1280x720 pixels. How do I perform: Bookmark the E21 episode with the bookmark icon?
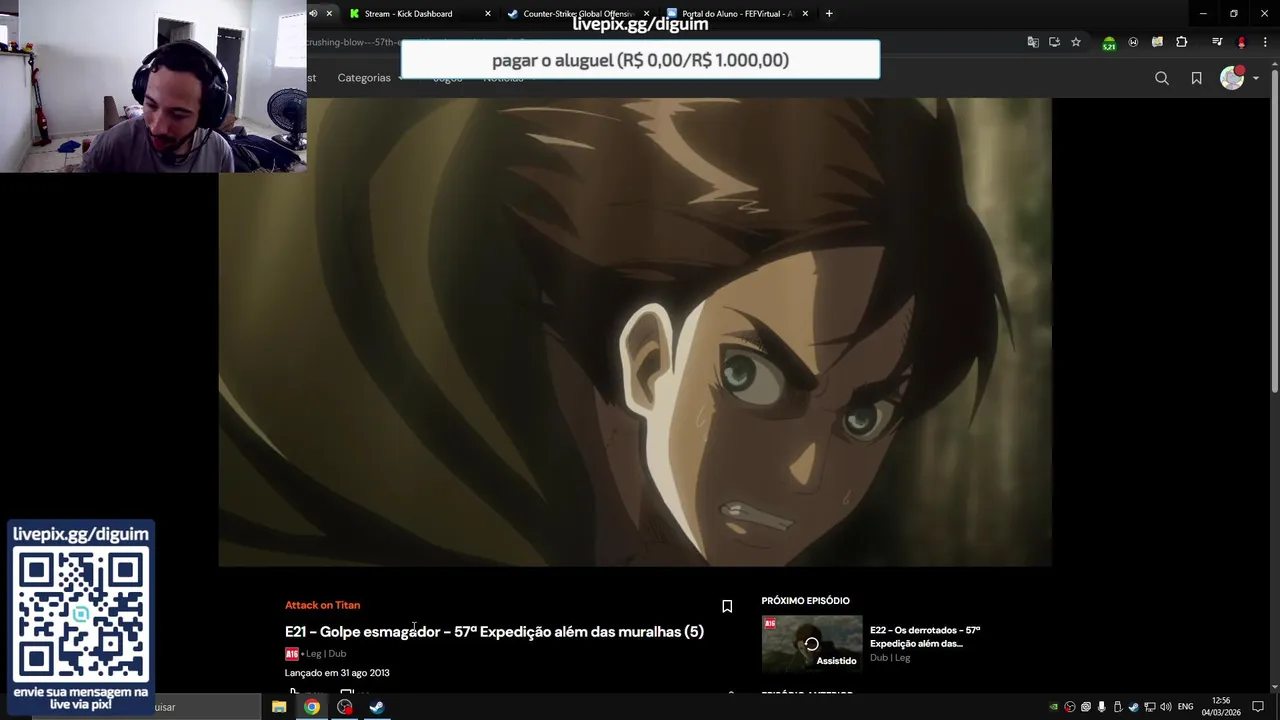pyautogui.click(x=727, y=606)
